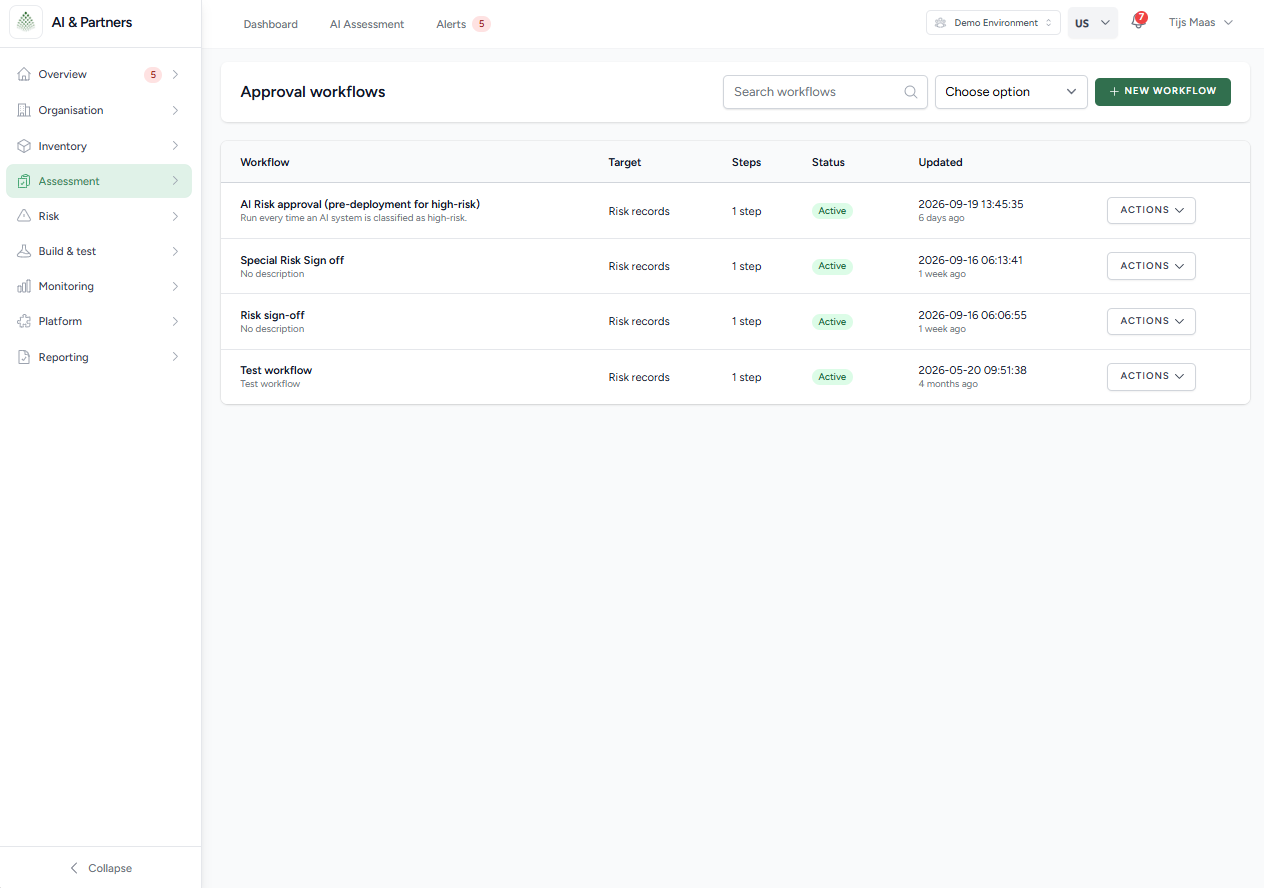Open the Test workflow entry

(276, 370)
